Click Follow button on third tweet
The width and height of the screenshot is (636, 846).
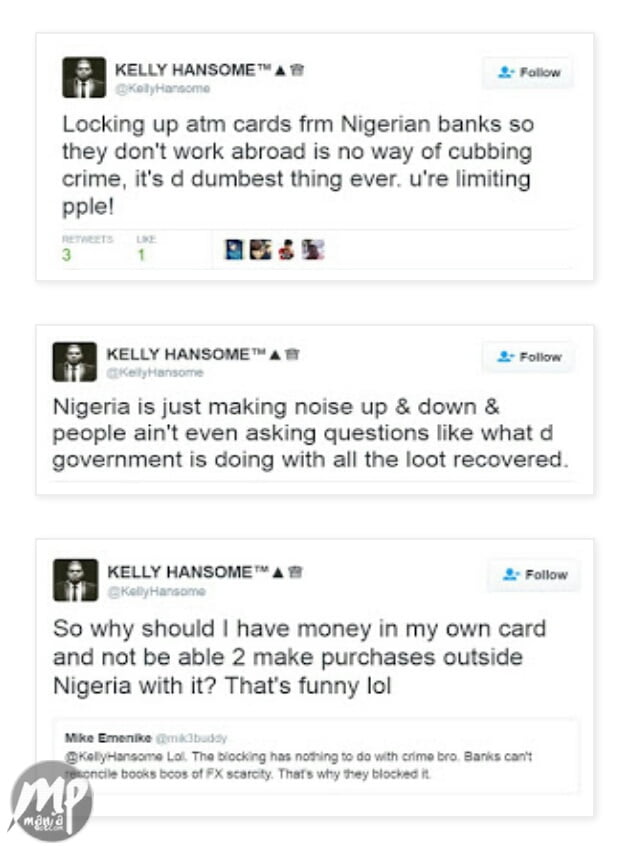[x=535, y=575]
